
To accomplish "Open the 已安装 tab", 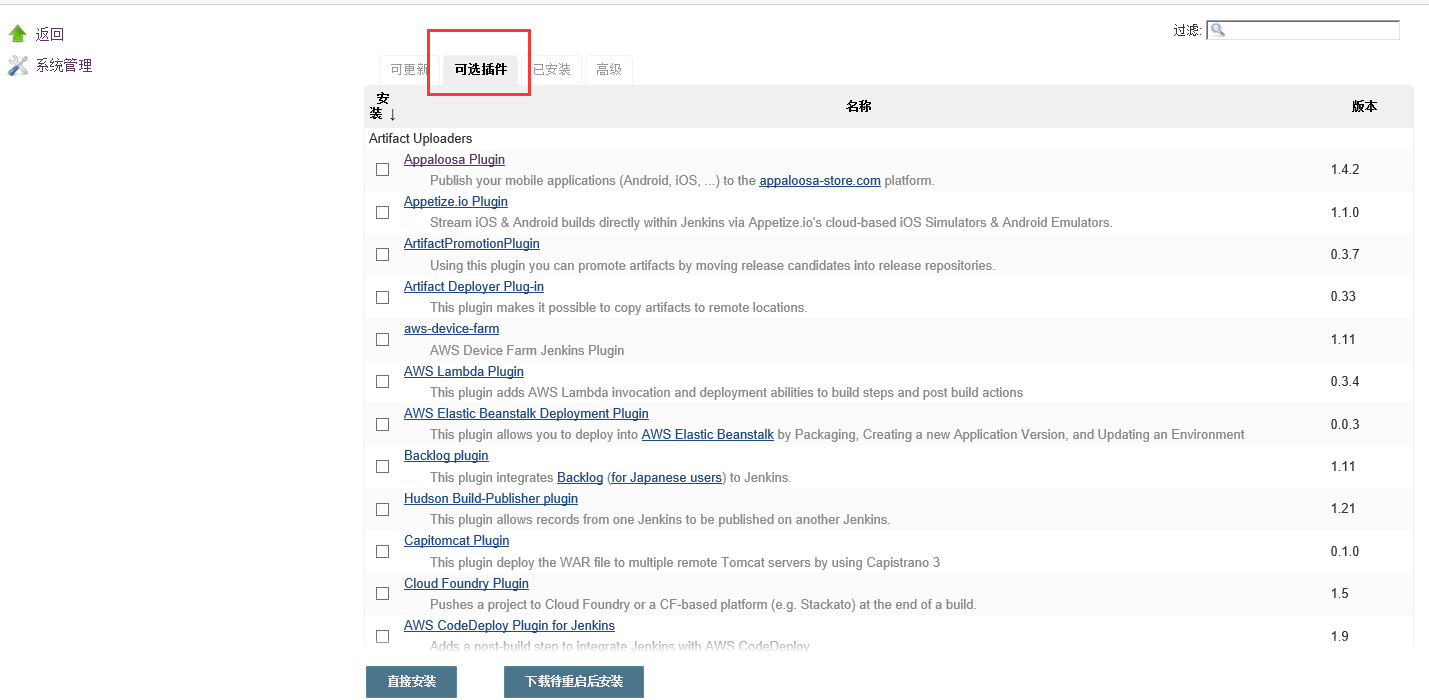I will (552, 70).
